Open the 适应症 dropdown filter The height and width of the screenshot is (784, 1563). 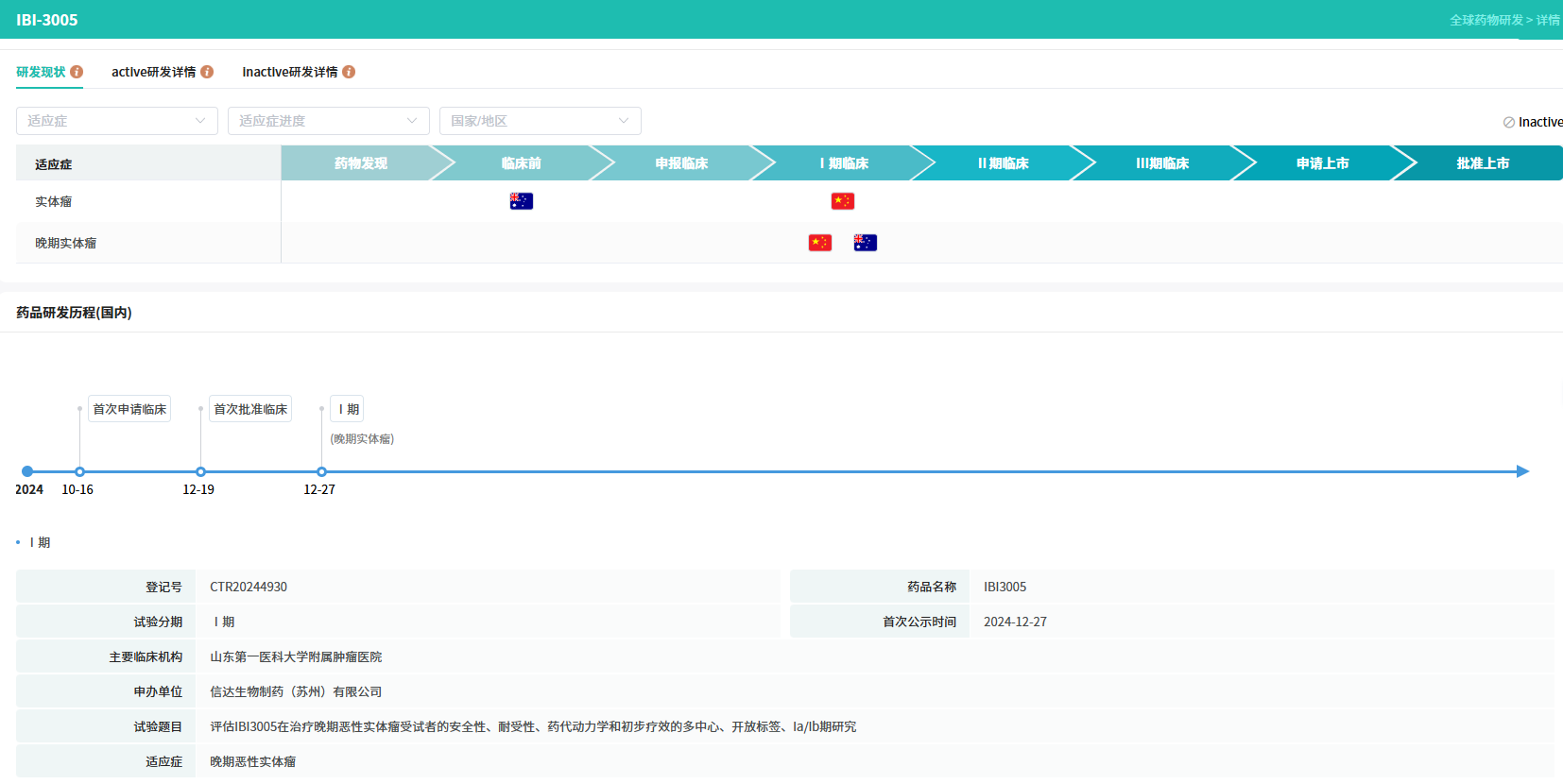[x=116, y=121]
